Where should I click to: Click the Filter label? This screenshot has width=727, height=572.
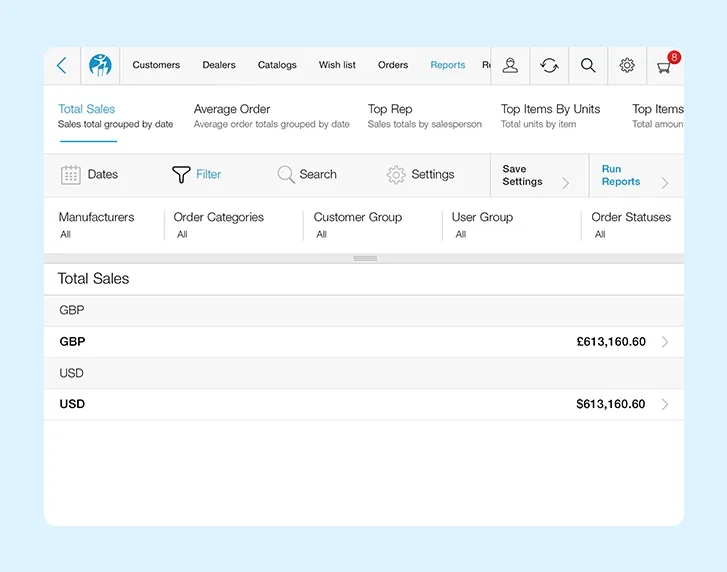pos(208,174)
